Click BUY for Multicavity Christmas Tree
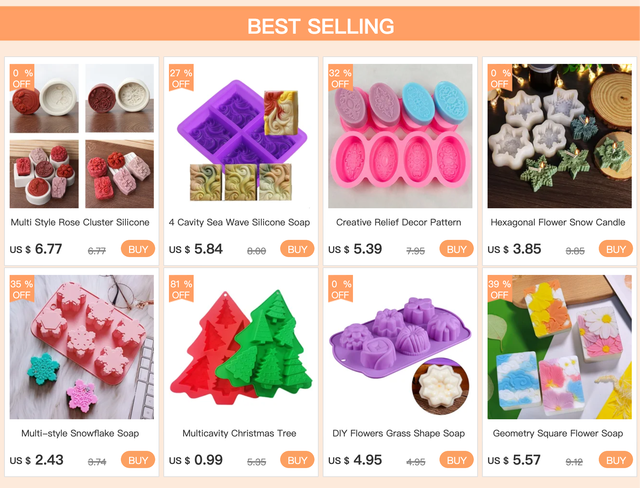 click(297, 460)
